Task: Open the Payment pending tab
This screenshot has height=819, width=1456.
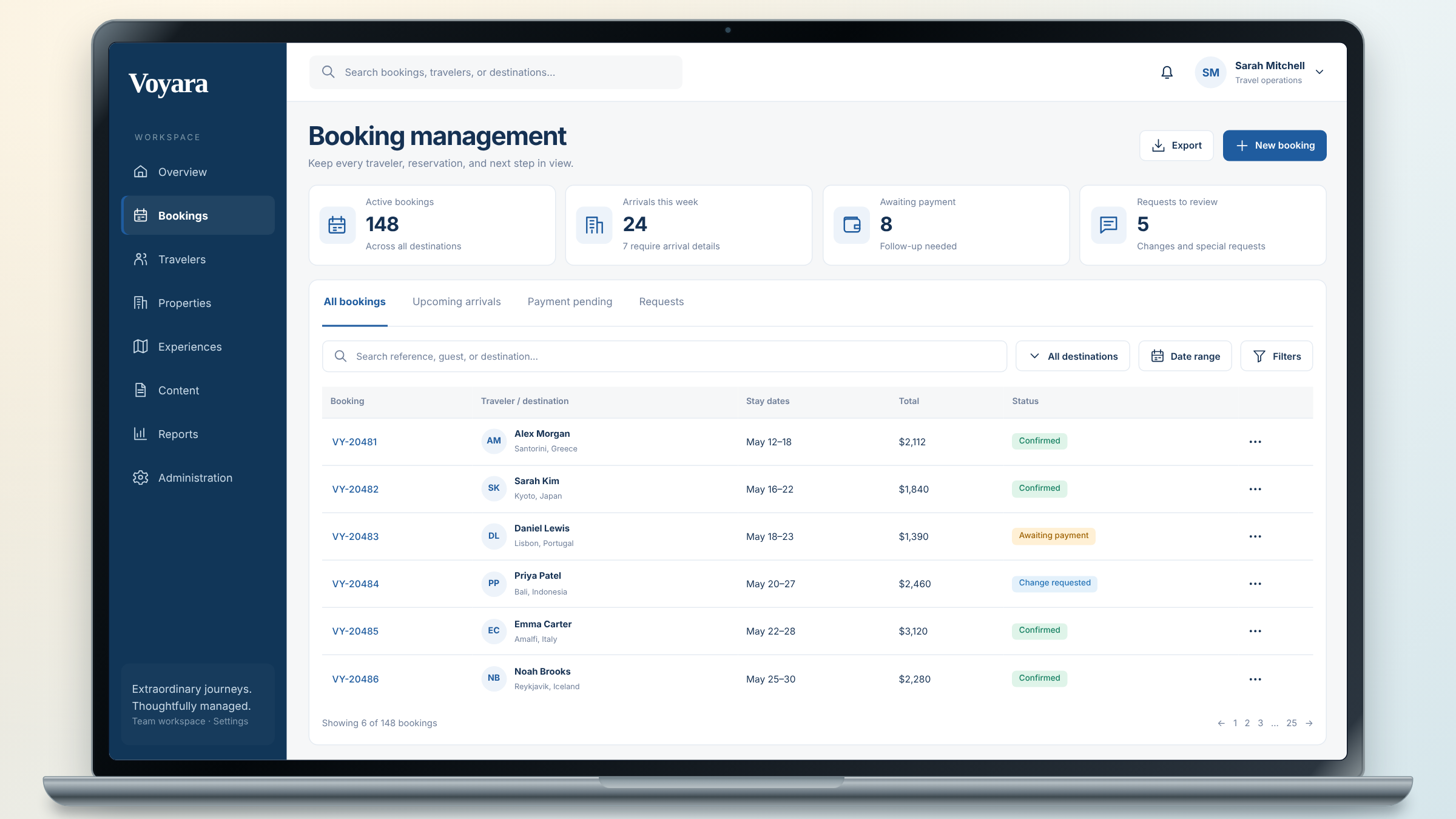Action: click(x=570, y=302)
